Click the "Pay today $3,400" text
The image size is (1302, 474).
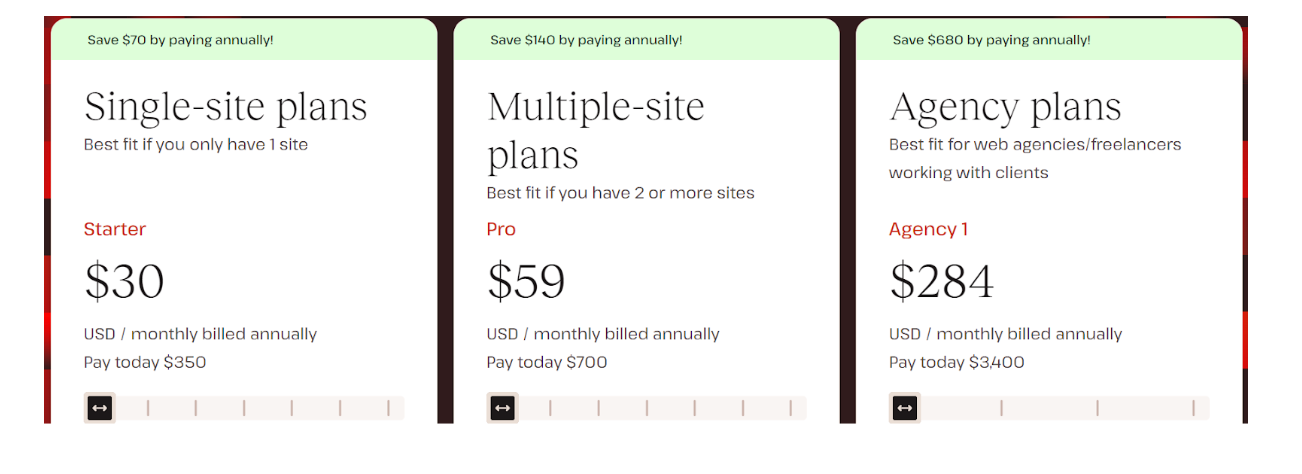(x=956, y=362)
